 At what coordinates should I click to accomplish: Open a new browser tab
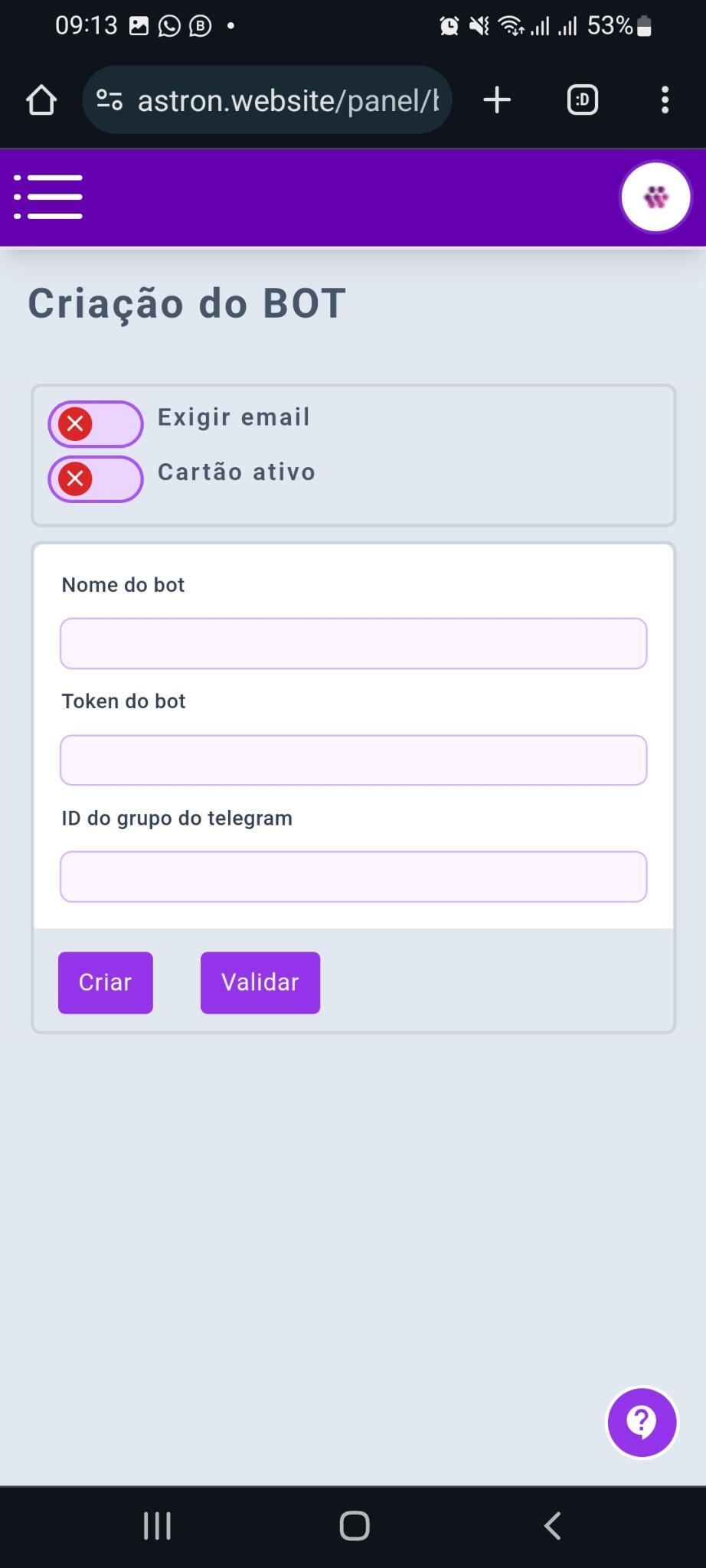(x=497, y=100)
